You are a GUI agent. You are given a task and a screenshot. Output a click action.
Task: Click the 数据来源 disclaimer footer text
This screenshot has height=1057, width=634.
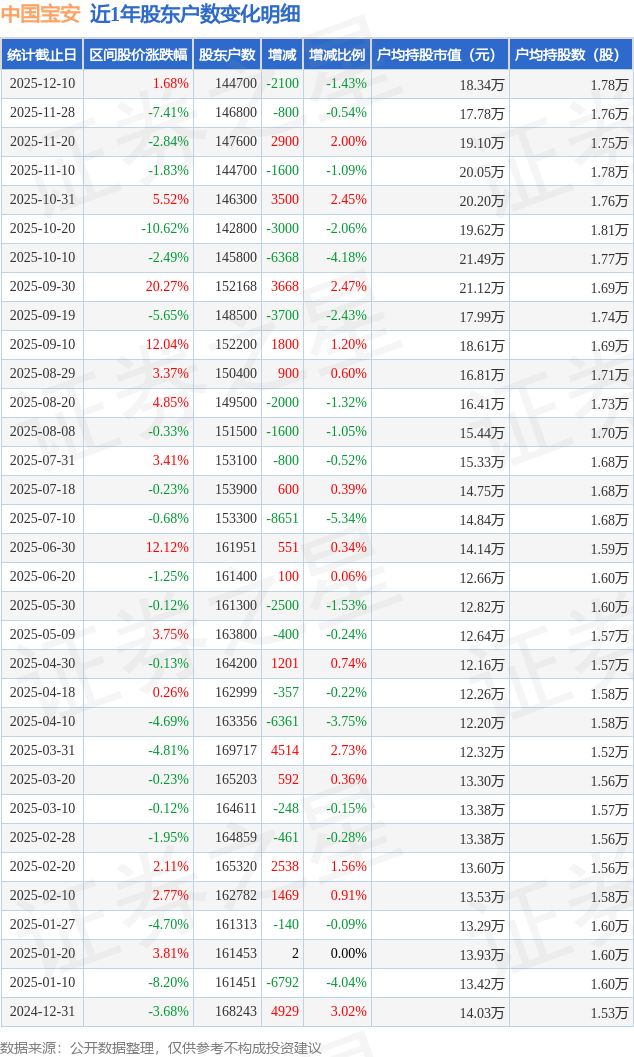point(161,1047)
